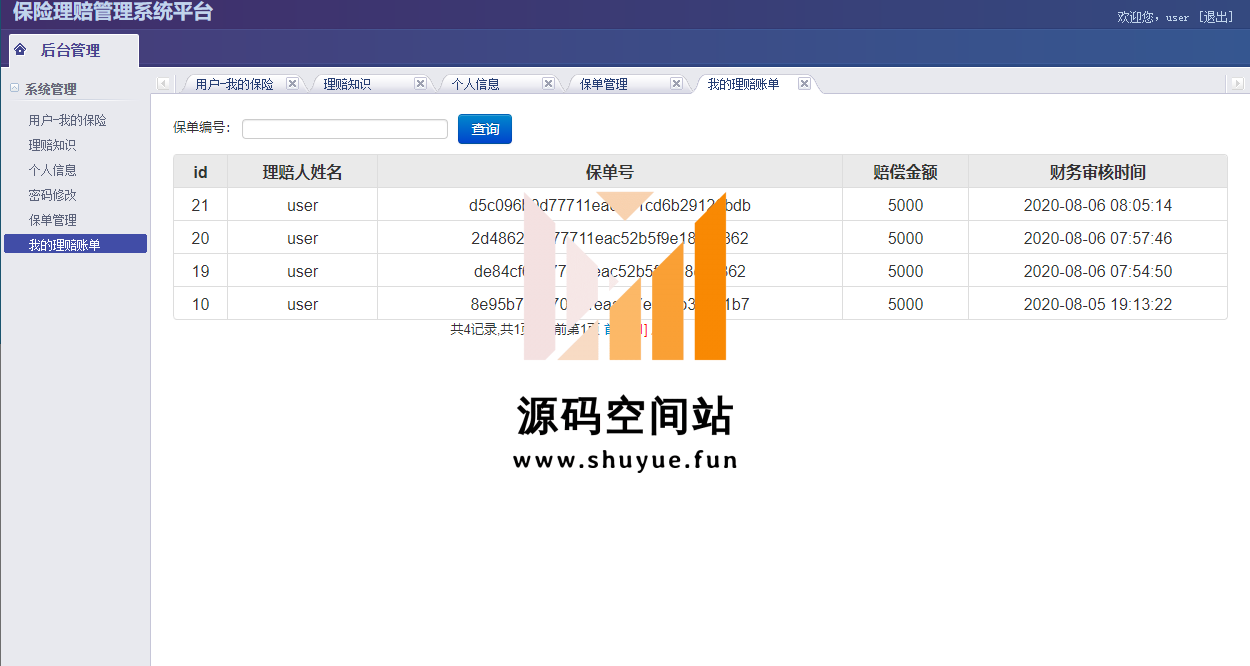
Task: Close the 个人信息 tab
Action: point(548,84)
